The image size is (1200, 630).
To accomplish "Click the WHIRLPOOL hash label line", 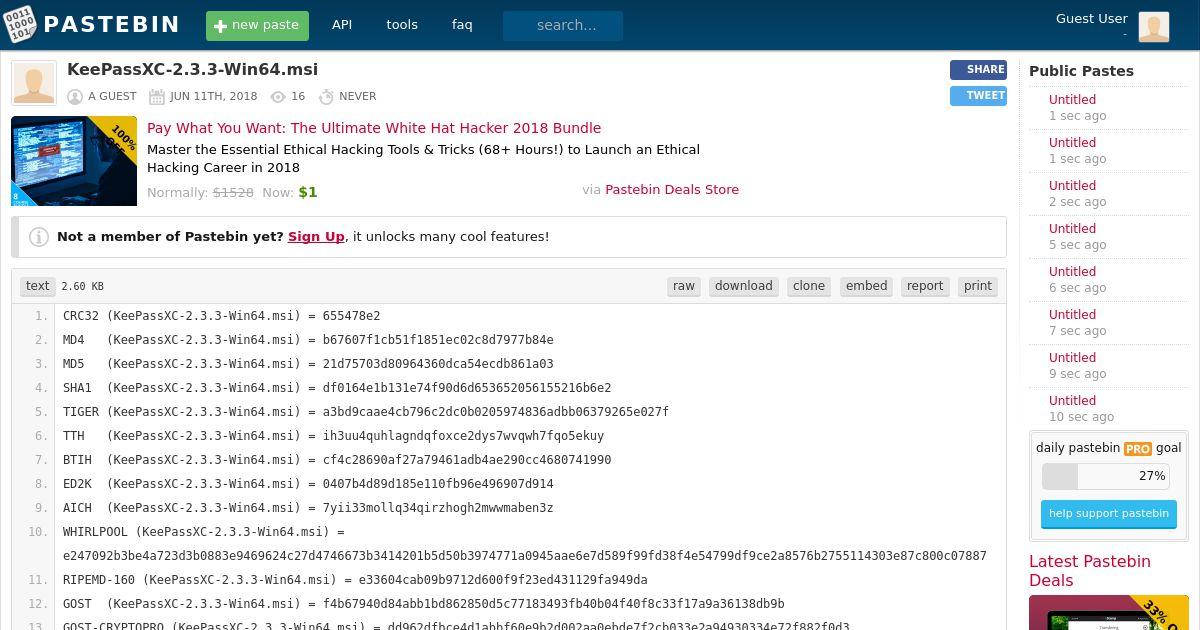I will coord(204,532).
